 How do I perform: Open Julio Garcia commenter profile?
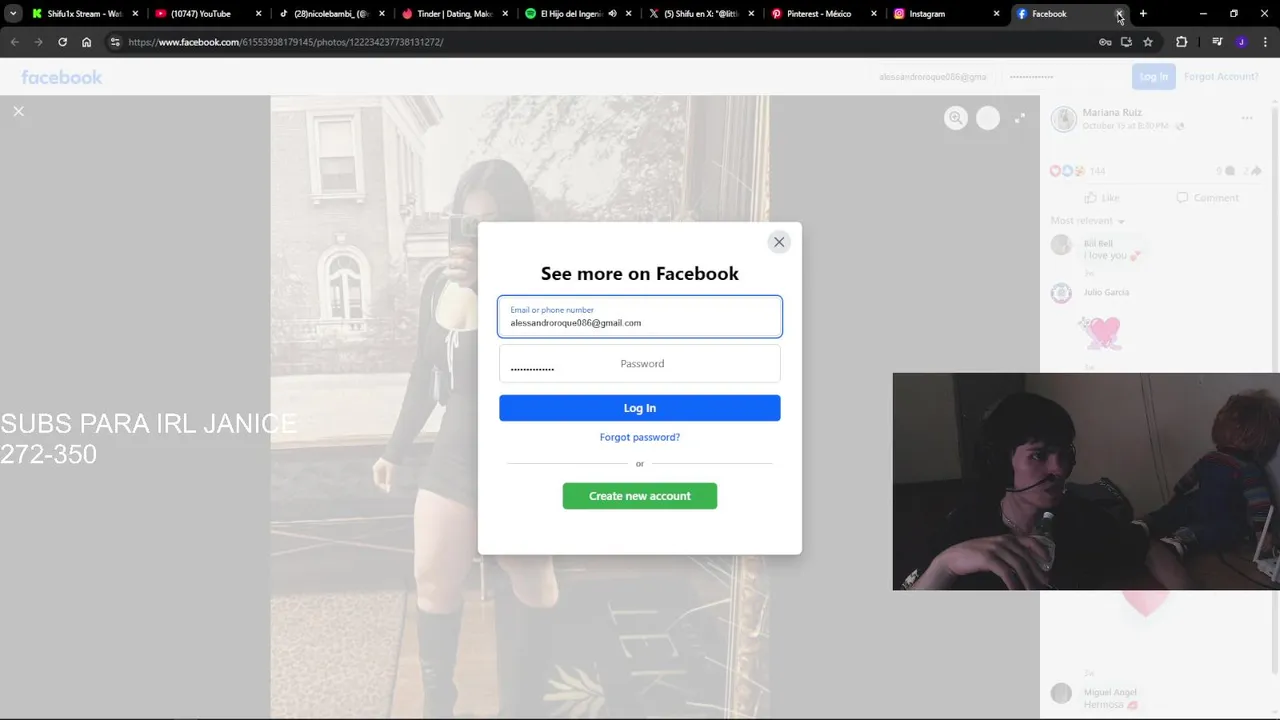[x=1106, y=292]
